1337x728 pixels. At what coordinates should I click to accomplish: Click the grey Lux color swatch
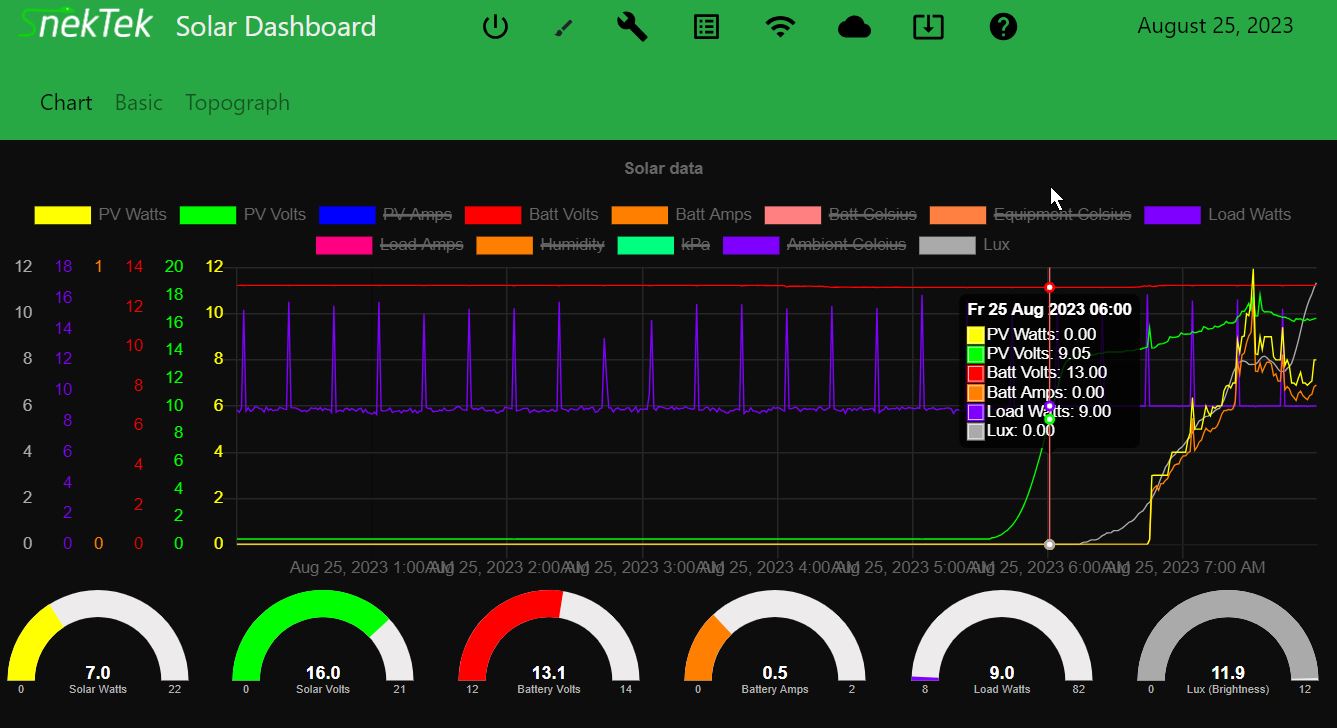(946, 245)
